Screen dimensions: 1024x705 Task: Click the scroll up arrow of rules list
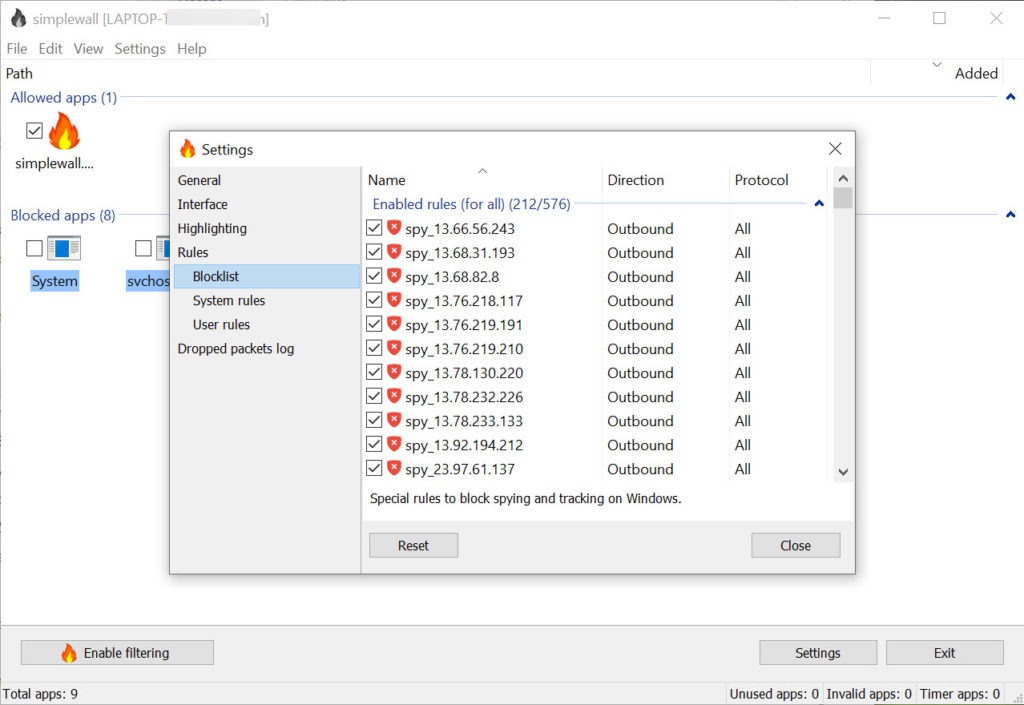(x=843, y=178)
